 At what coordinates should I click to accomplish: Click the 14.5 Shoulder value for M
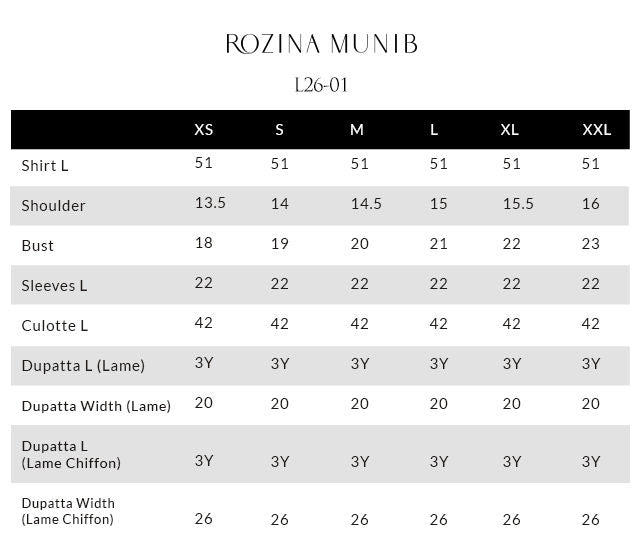pos(366,204)
